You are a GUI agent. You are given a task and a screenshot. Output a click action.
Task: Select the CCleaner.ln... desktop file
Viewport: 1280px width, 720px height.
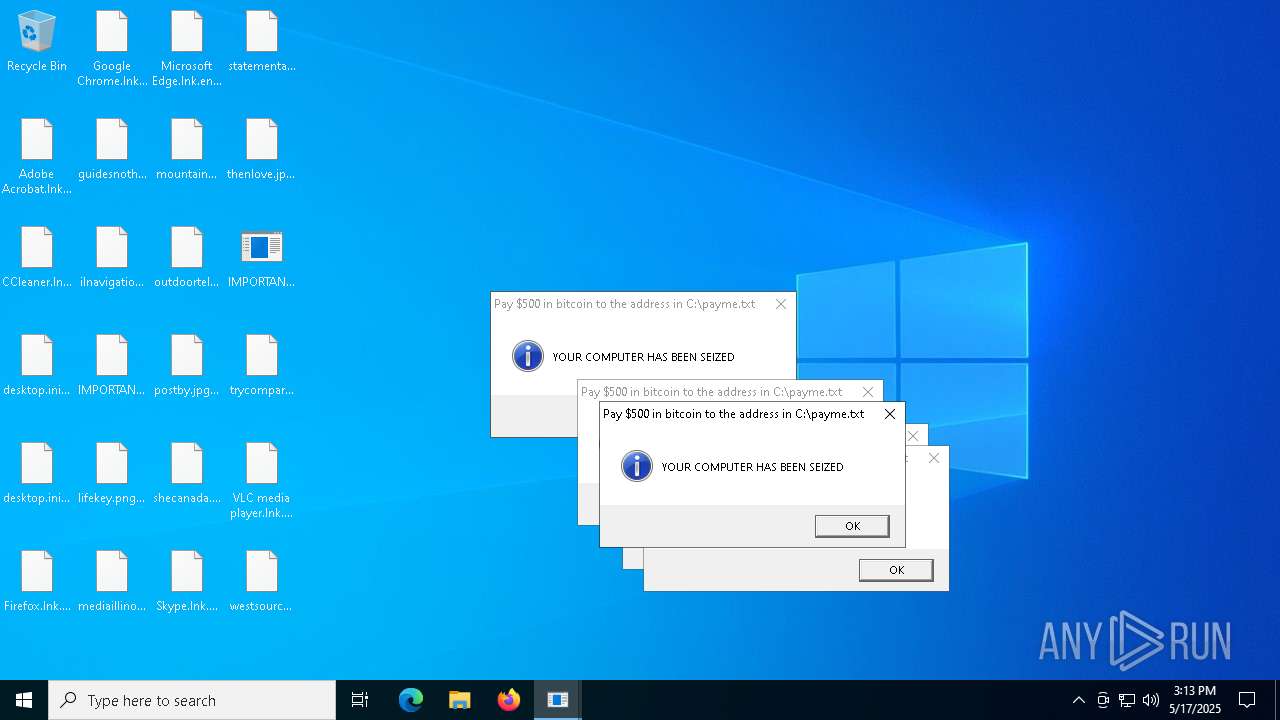tap(37, 258)
